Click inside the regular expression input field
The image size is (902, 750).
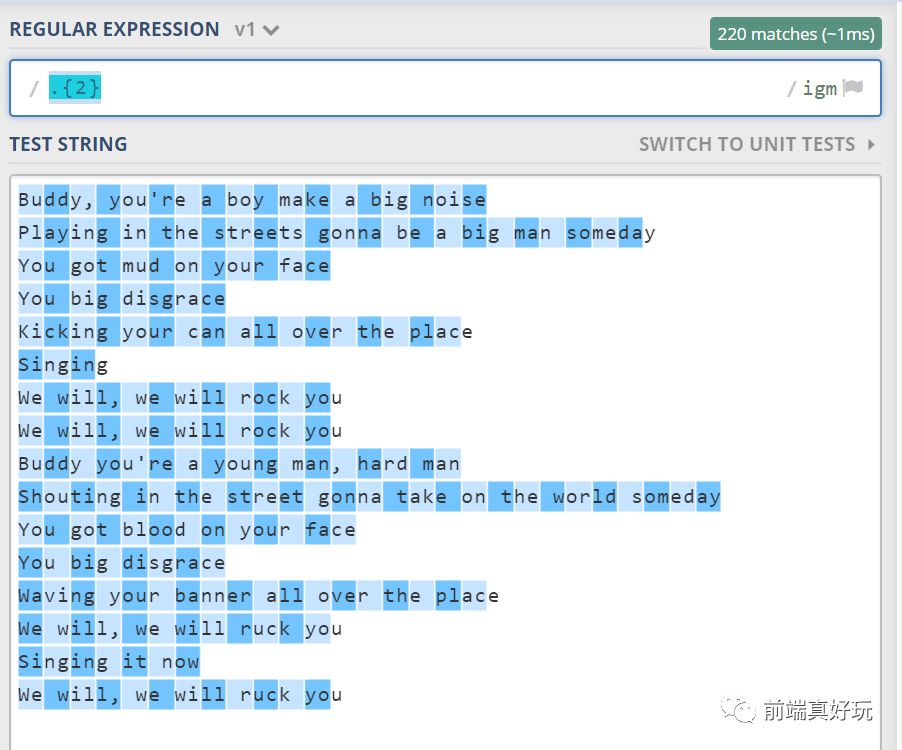point(445,88)
